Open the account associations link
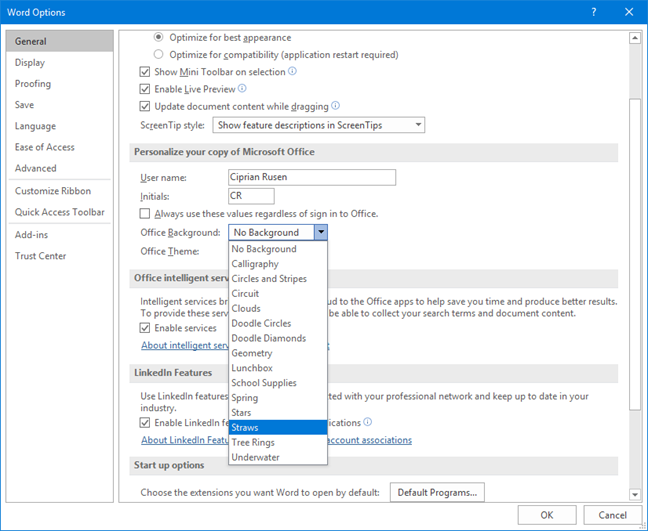 (369, 440)
